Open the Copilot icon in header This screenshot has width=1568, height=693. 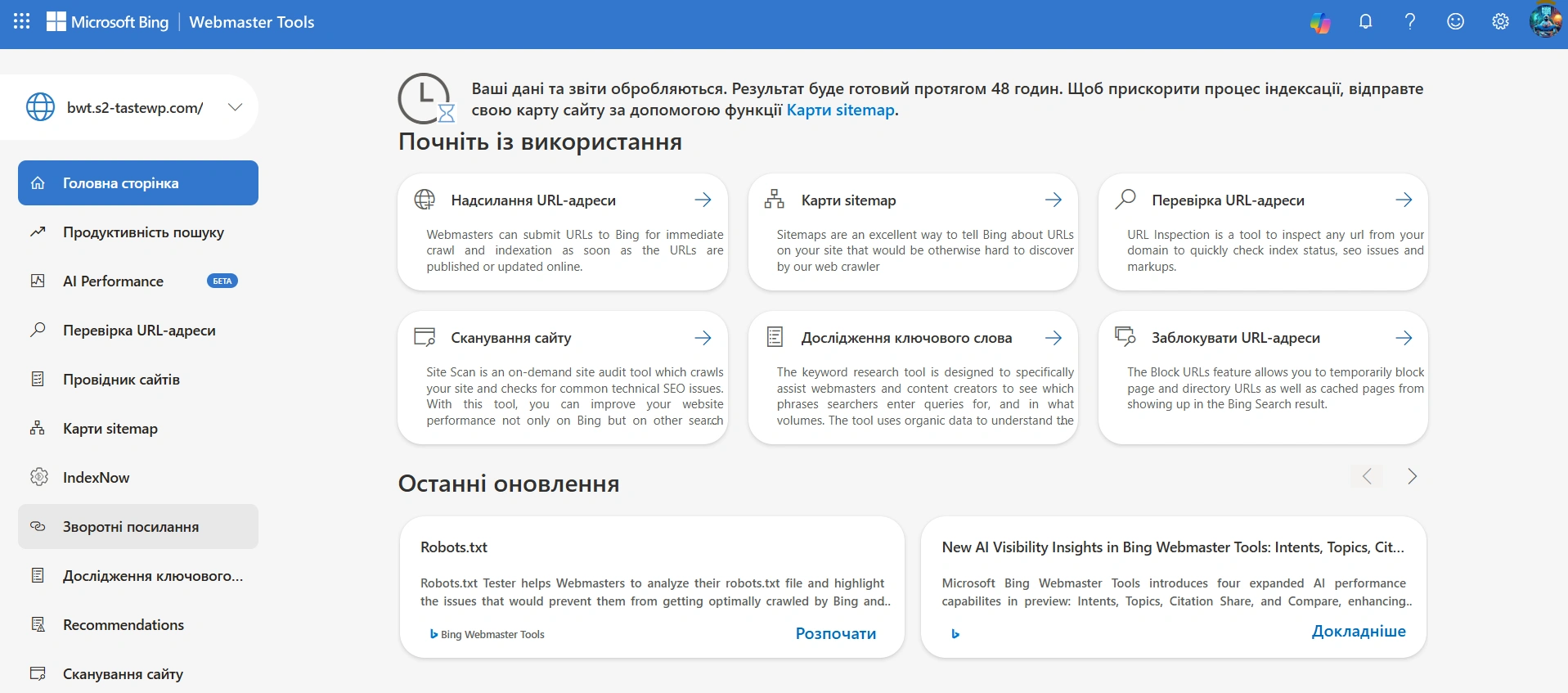pos(1320,22)
